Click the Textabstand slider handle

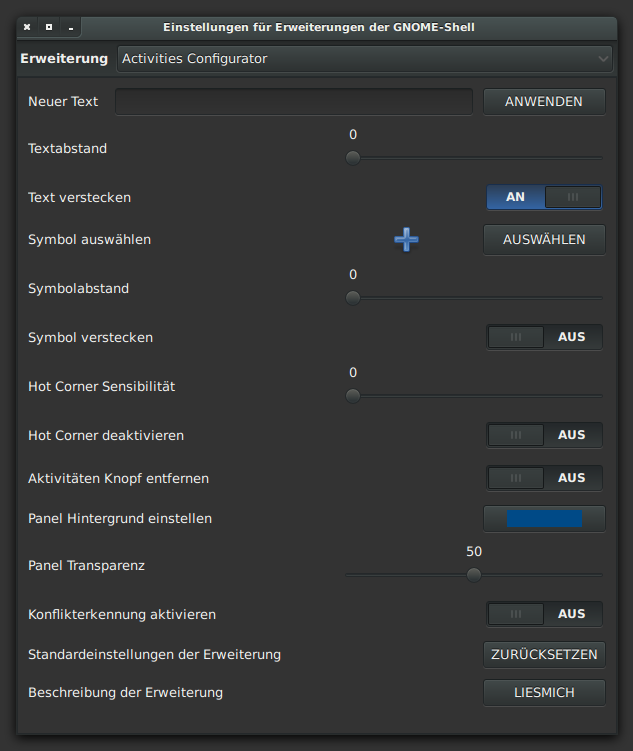coord(353,158)
